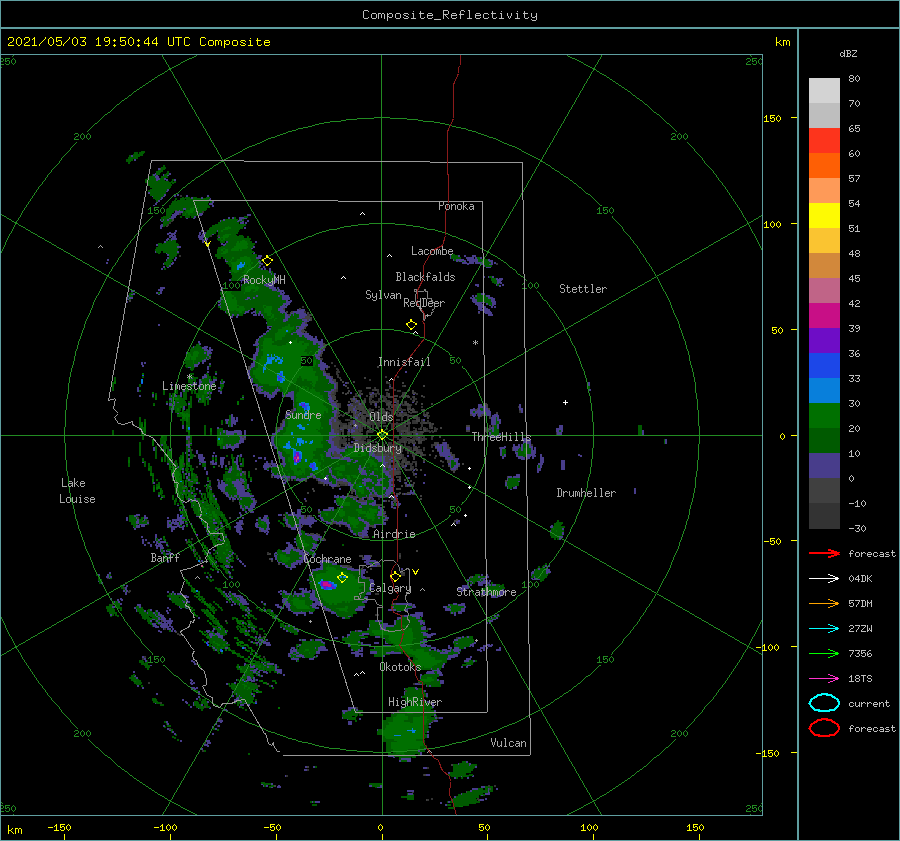The image size is (900, 841).
Task: Click the yellow diamond marker below RedDeer
Action: click(411, 325)
